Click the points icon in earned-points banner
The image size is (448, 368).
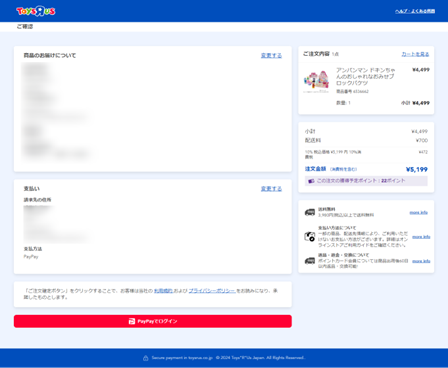pos(311,181)
